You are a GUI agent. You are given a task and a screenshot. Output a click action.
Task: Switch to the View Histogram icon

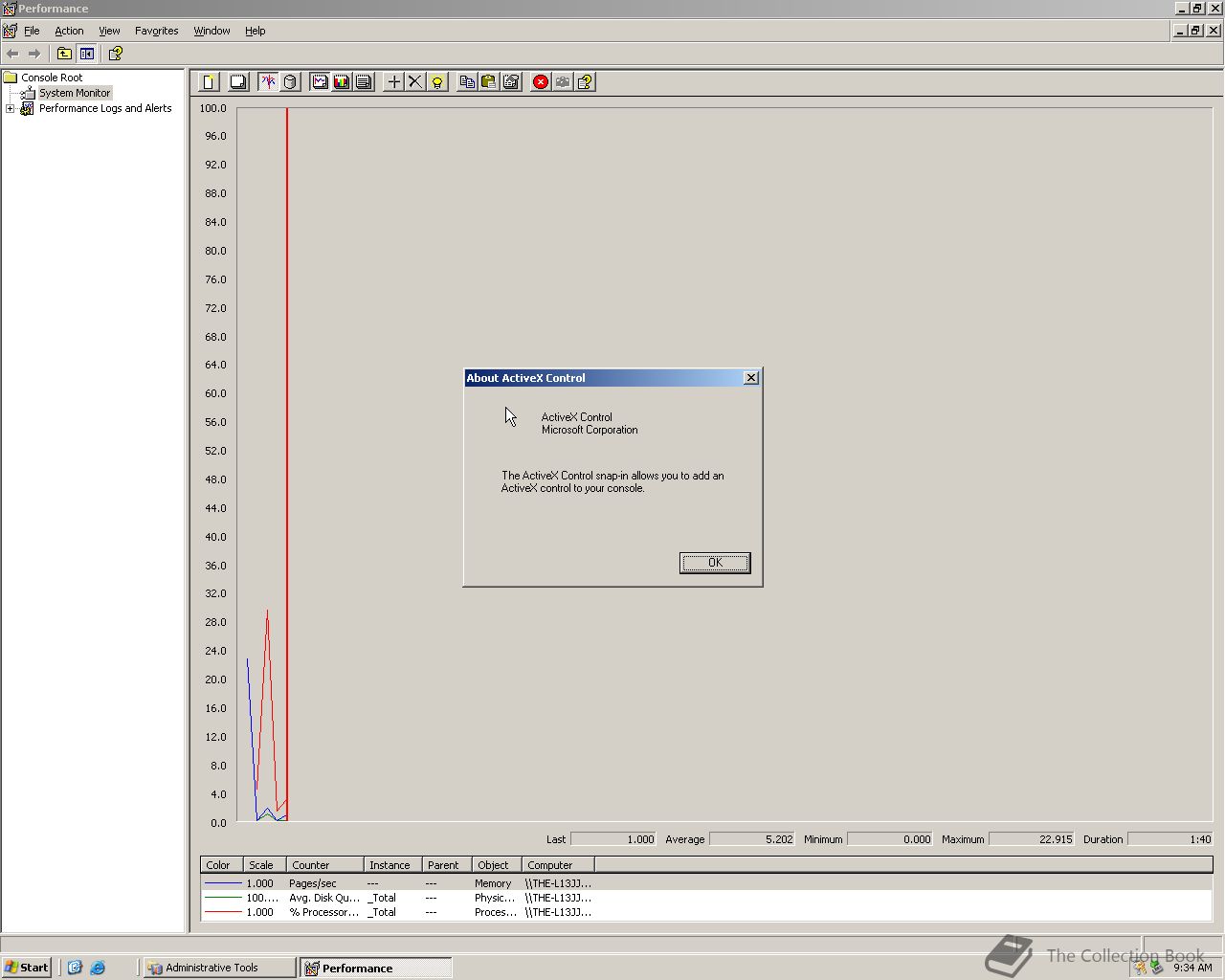tap(342, 82)
